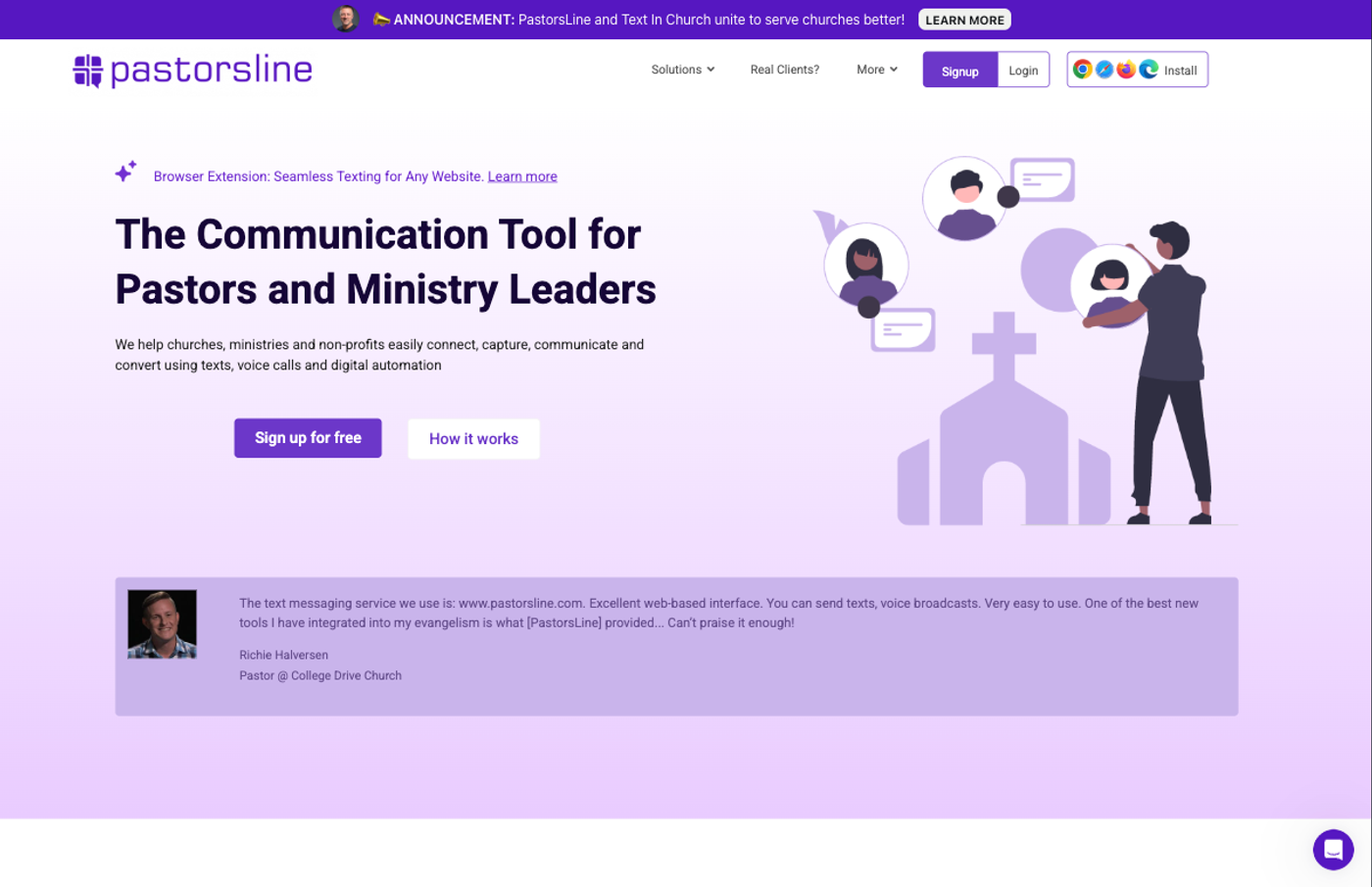
Task: Click the sparkle icon beside Browser Extension
Action: [x=125, y=172]
